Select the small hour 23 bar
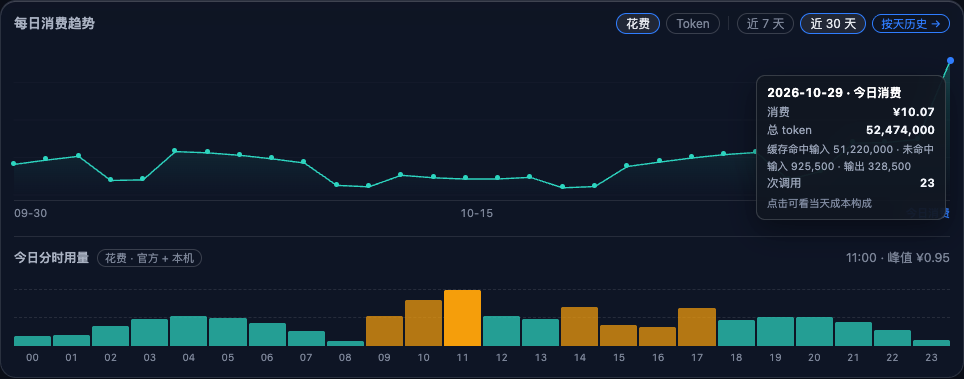This screenshot has height=379, width=964. (931, 343)
